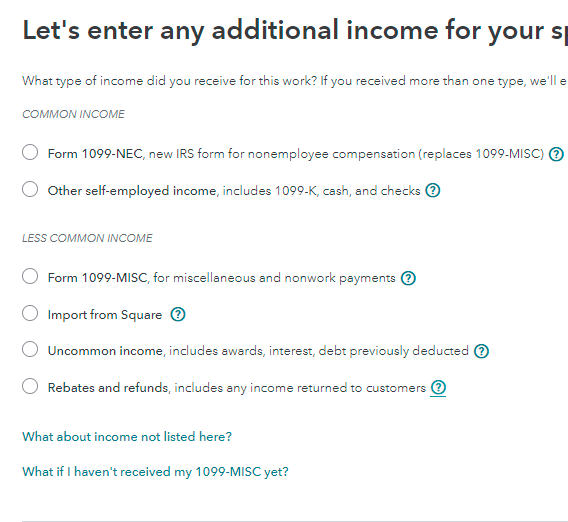Choose the Uncommon income radio option

click(x=30, y=349)
